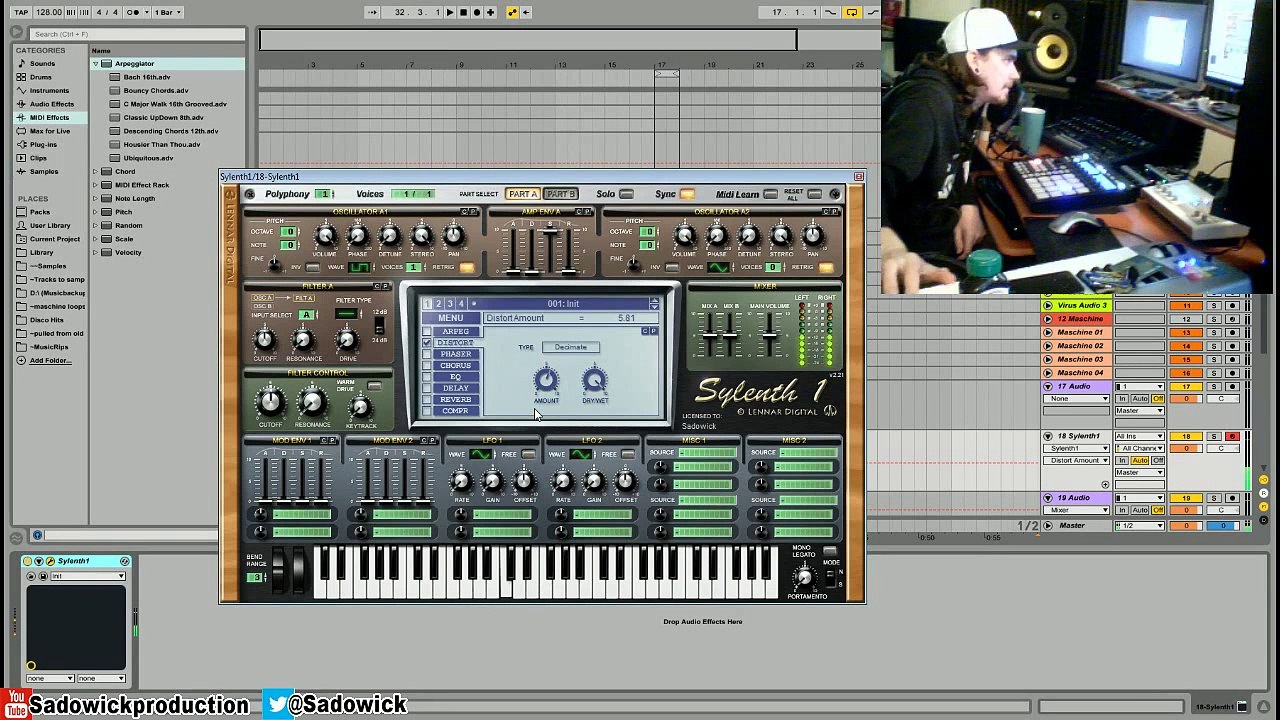Select PART A in Sylenth1
Image resolution: width=1280 pixels, height=720 pixels.
pyautogui.click(x=522, y=194)
